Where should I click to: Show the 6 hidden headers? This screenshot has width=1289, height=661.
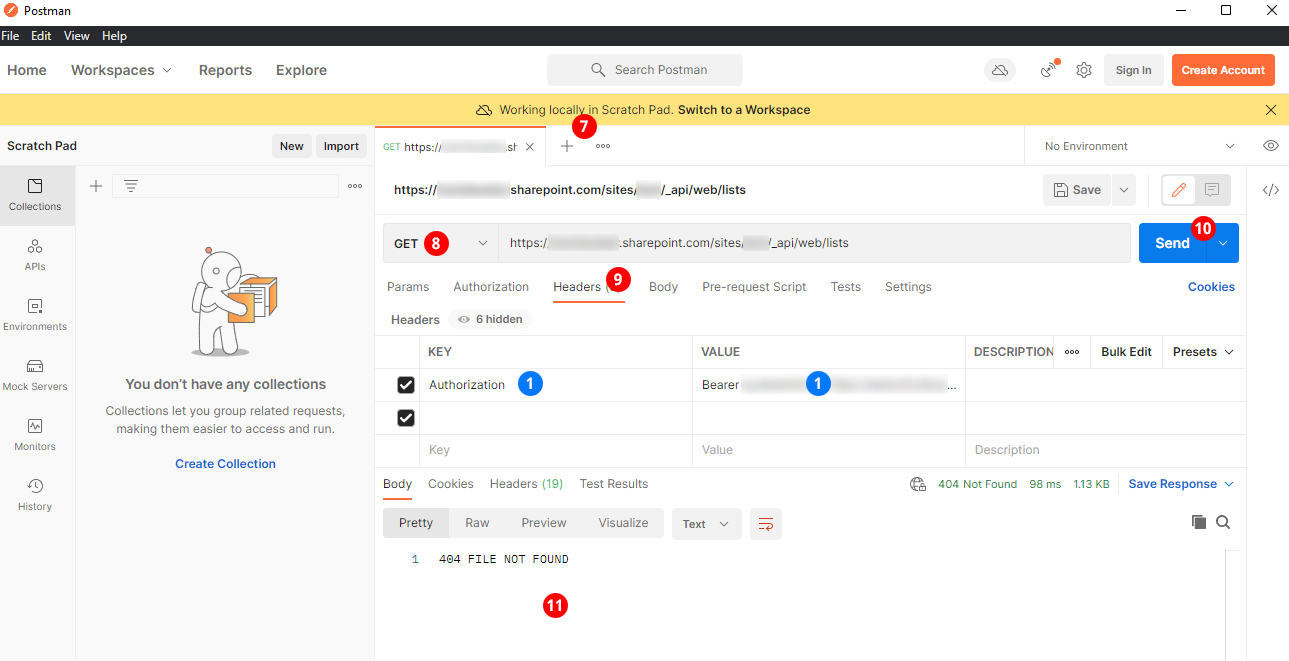[x=490, y=320]
